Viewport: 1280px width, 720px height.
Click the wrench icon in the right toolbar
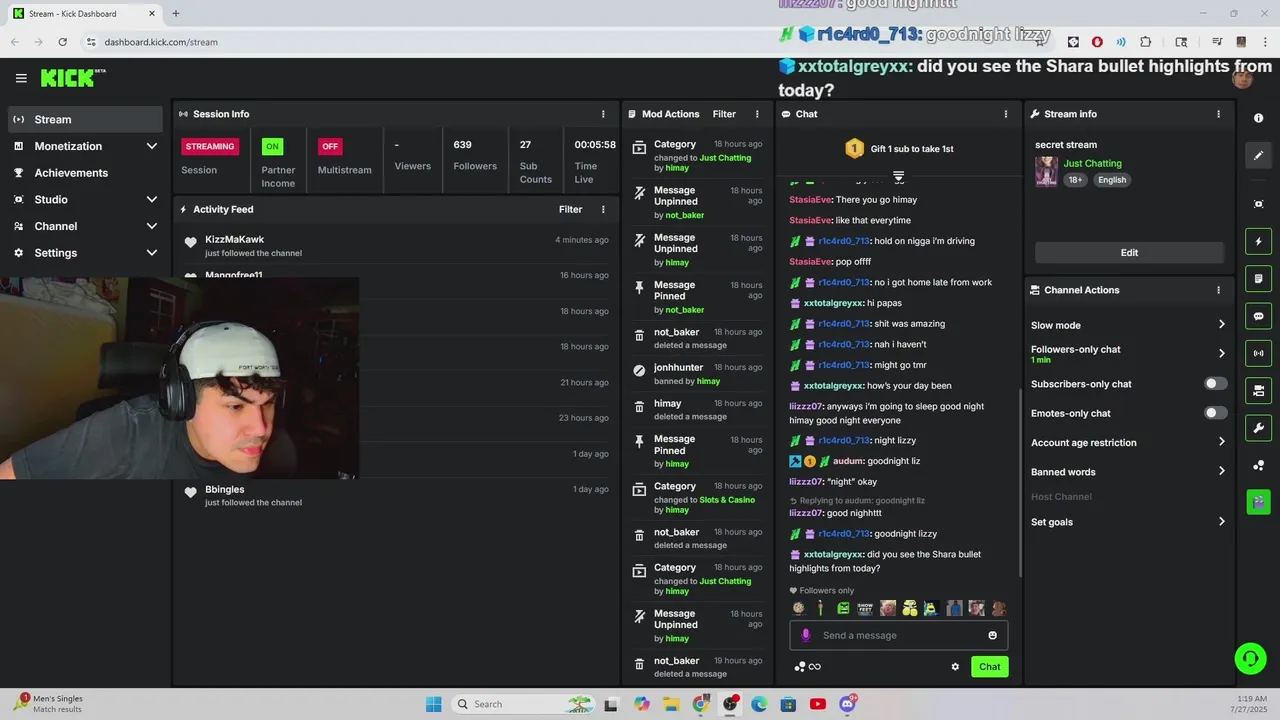(x=1258, y=428)
